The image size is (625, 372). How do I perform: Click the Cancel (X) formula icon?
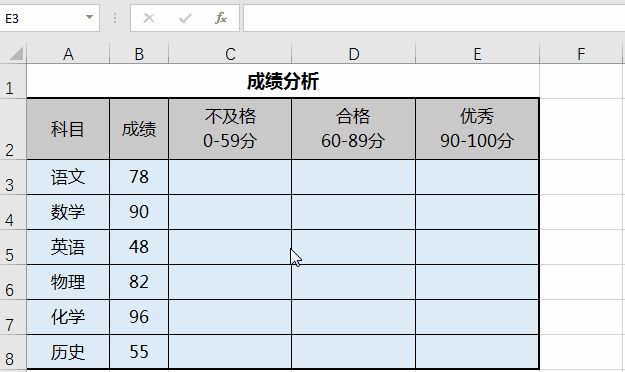[149, 18]
